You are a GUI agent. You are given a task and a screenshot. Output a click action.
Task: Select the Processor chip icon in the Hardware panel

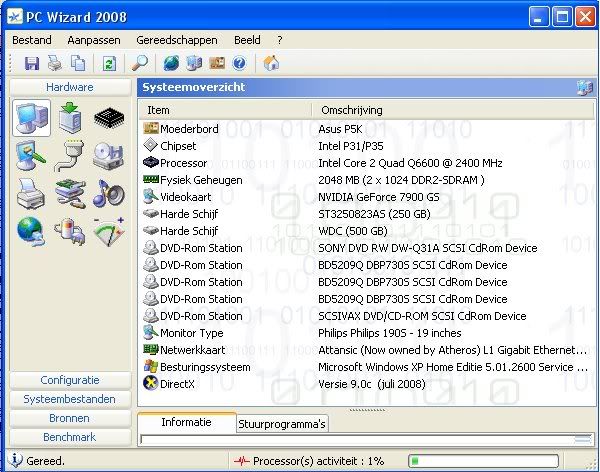pos(109,118)
